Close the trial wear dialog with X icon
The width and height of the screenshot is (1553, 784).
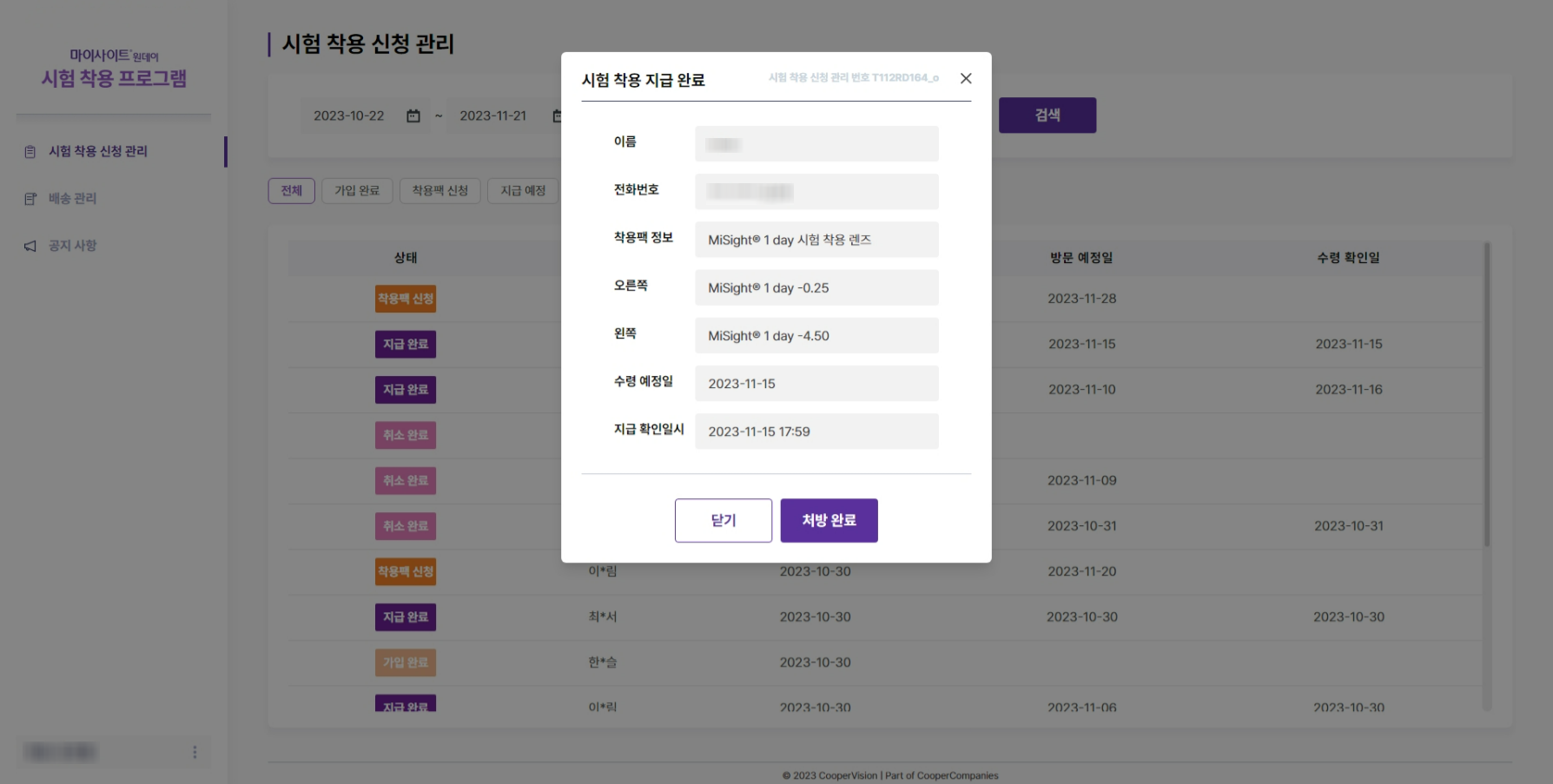[965, 78]
